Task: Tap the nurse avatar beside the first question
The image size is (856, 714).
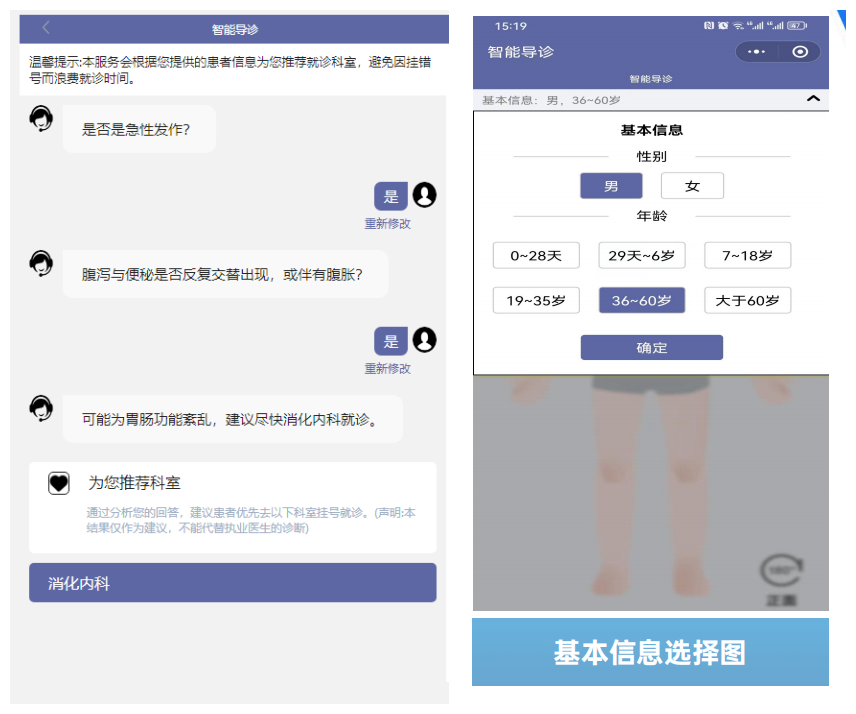Action: coord(40,118)
